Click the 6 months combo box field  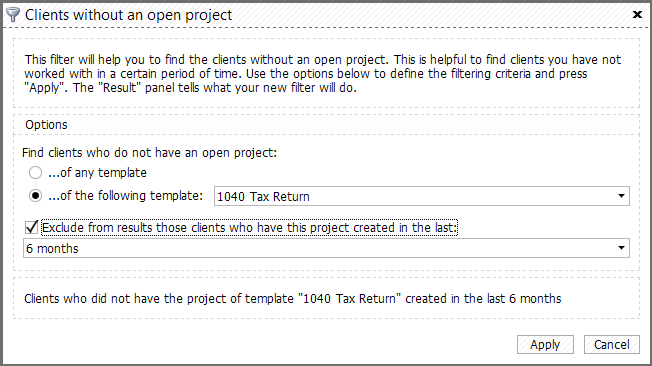pyautogui.click(x=326, y=248)
